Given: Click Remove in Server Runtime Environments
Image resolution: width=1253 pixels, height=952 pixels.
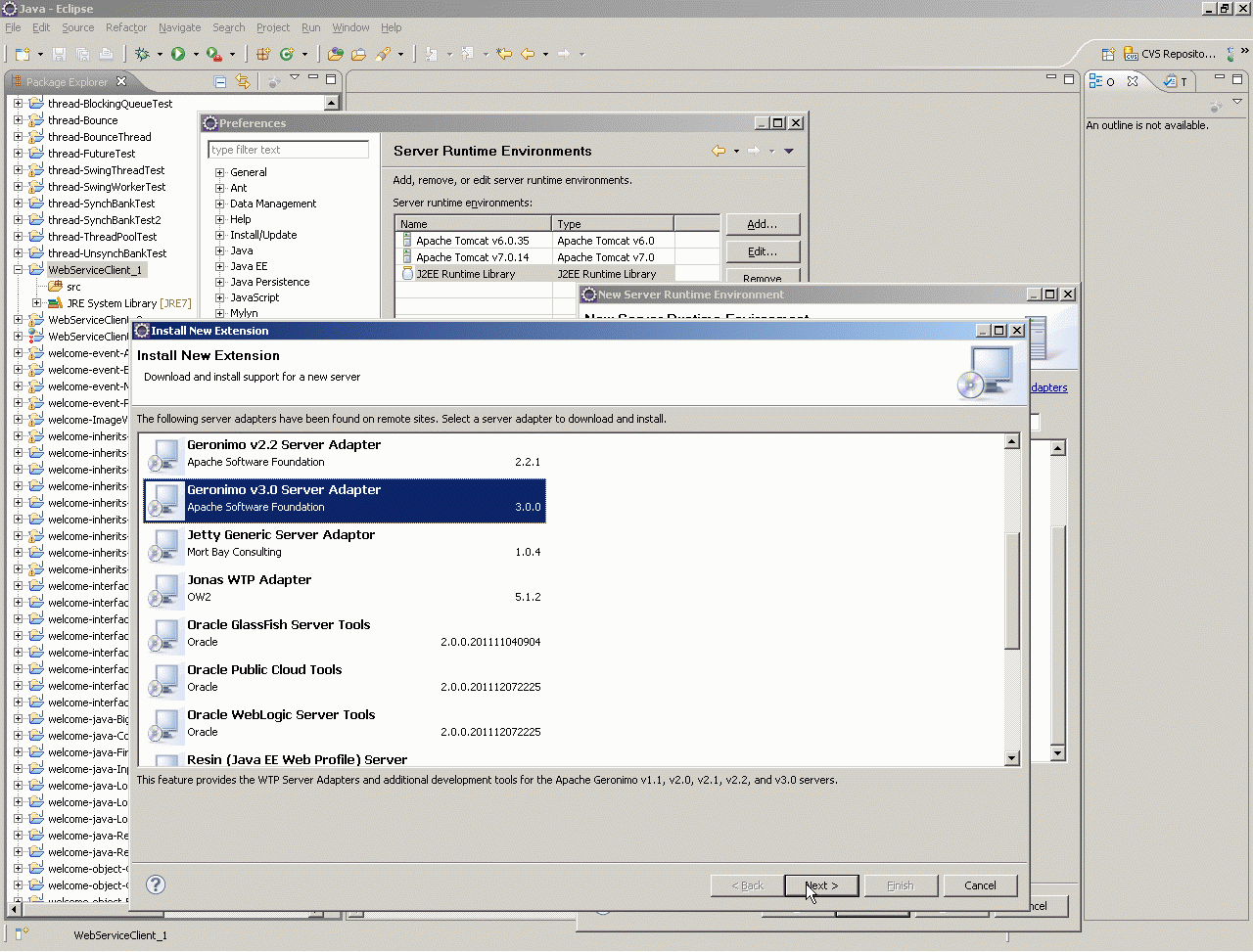Looking at the screenshot, I should [x=763, y=277].
